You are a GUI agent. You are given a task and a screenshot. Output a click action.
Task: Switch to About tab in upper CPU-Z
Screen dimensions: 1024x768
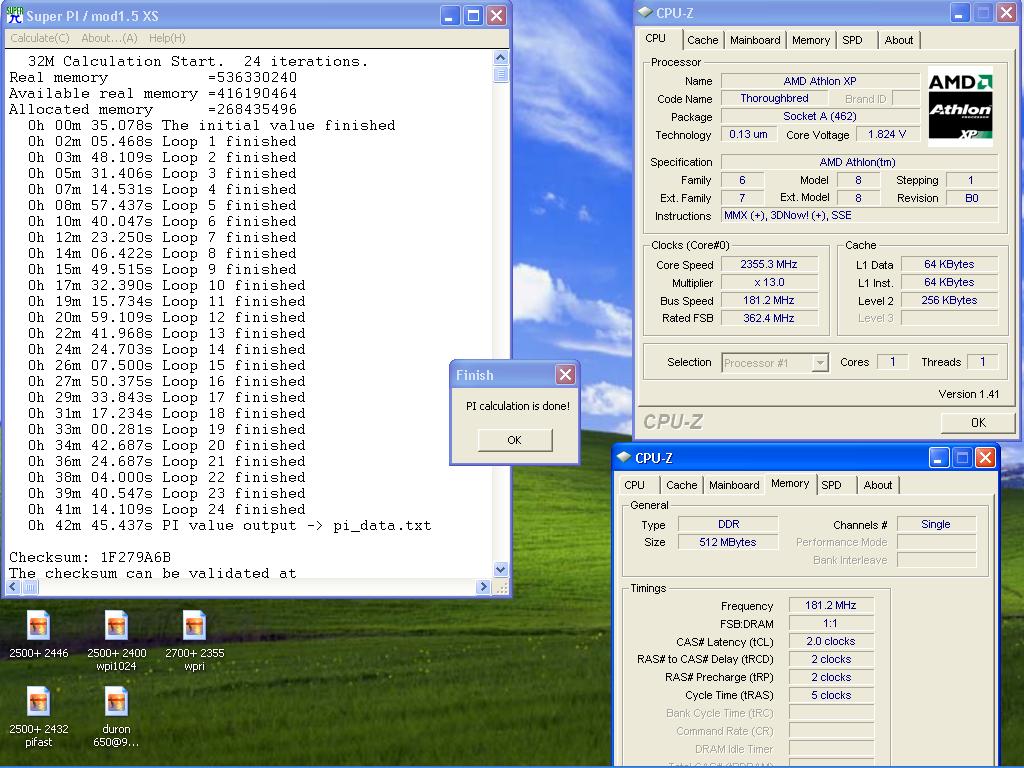point(899,40)
